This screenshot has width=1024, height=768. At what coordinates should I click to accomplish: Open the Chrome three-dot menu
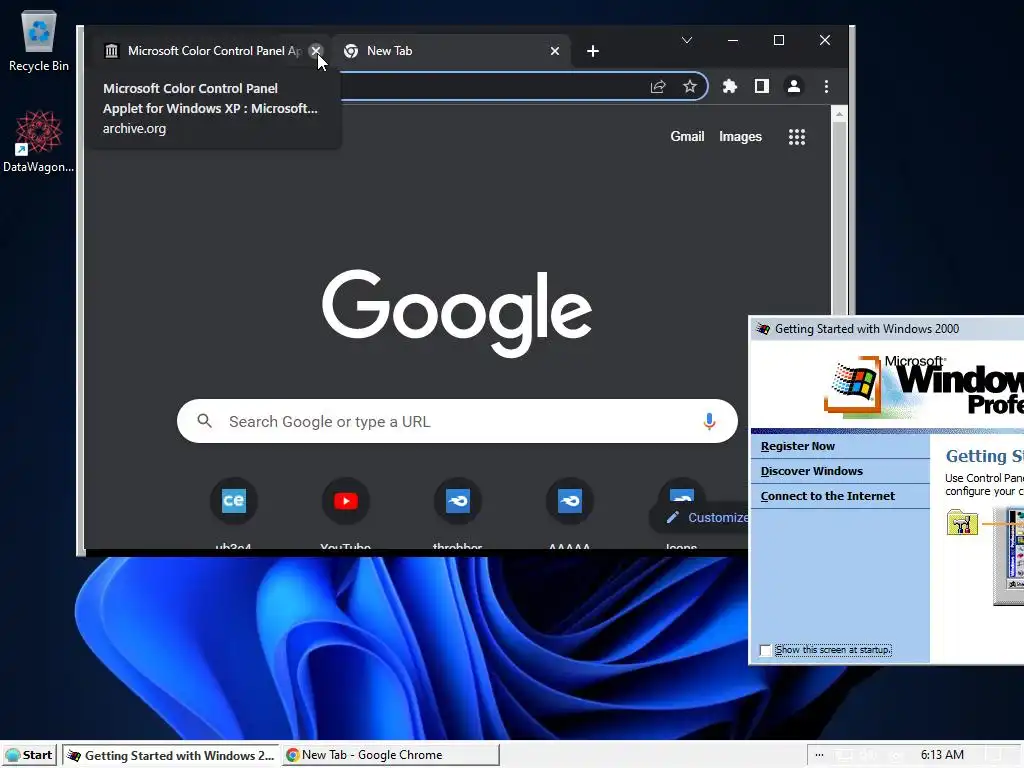point(826,86)
